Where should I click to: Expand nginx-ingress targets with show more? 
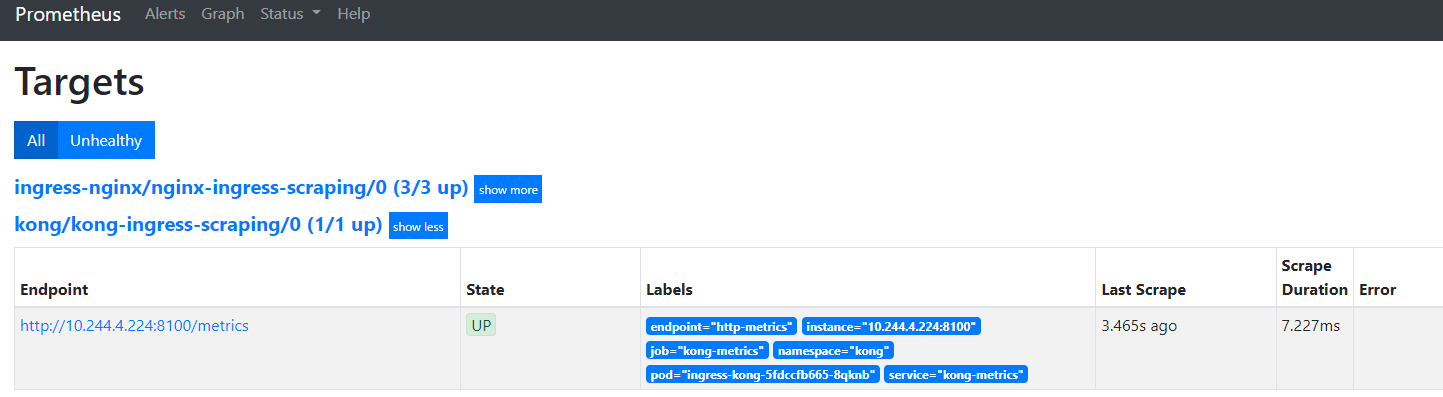point(508,189)
